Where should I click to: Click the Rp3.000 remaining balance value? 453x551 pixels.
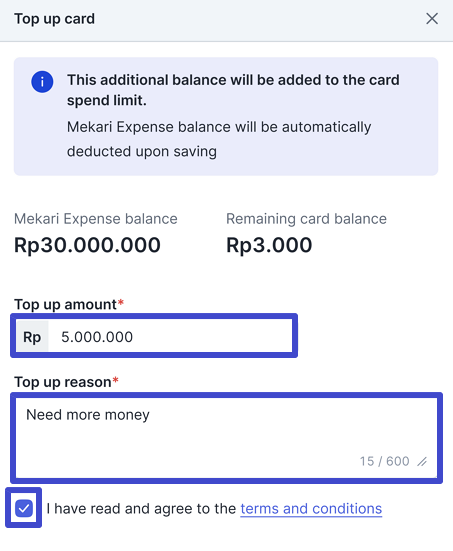(x=269, y=245)
